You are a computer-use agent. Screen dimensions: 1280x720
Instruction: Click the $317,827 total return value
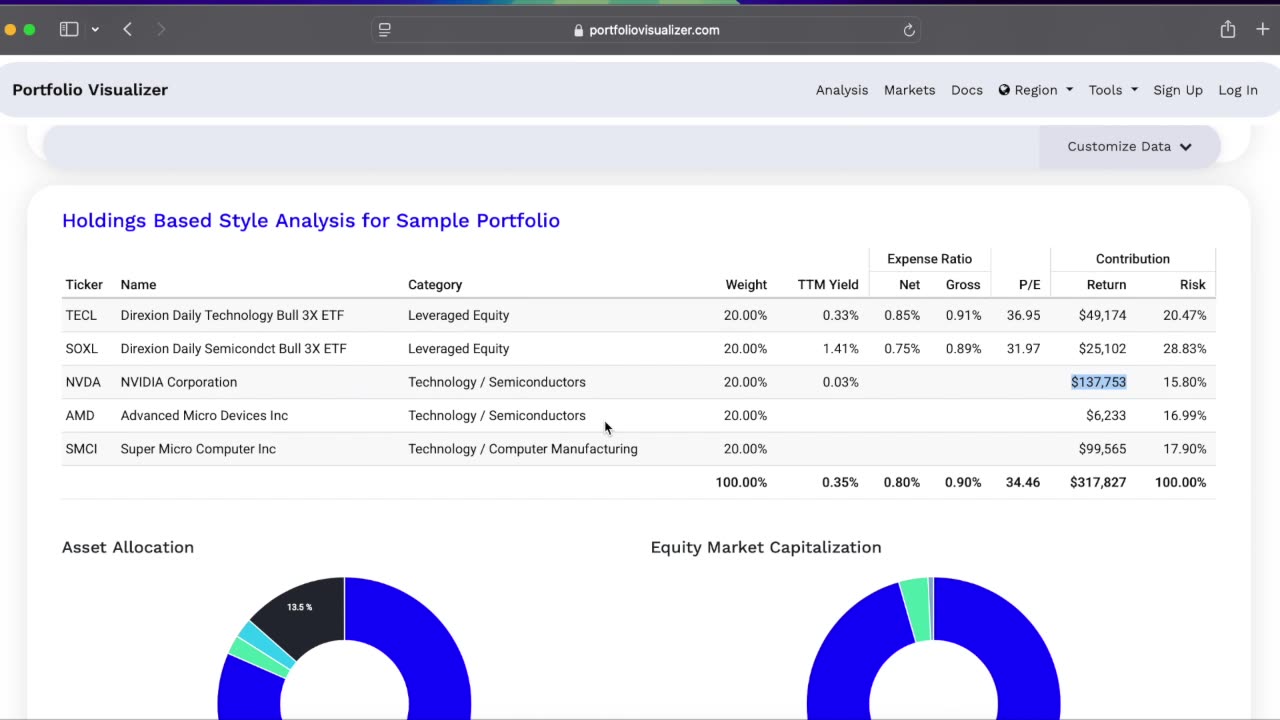coord(1098,482)
